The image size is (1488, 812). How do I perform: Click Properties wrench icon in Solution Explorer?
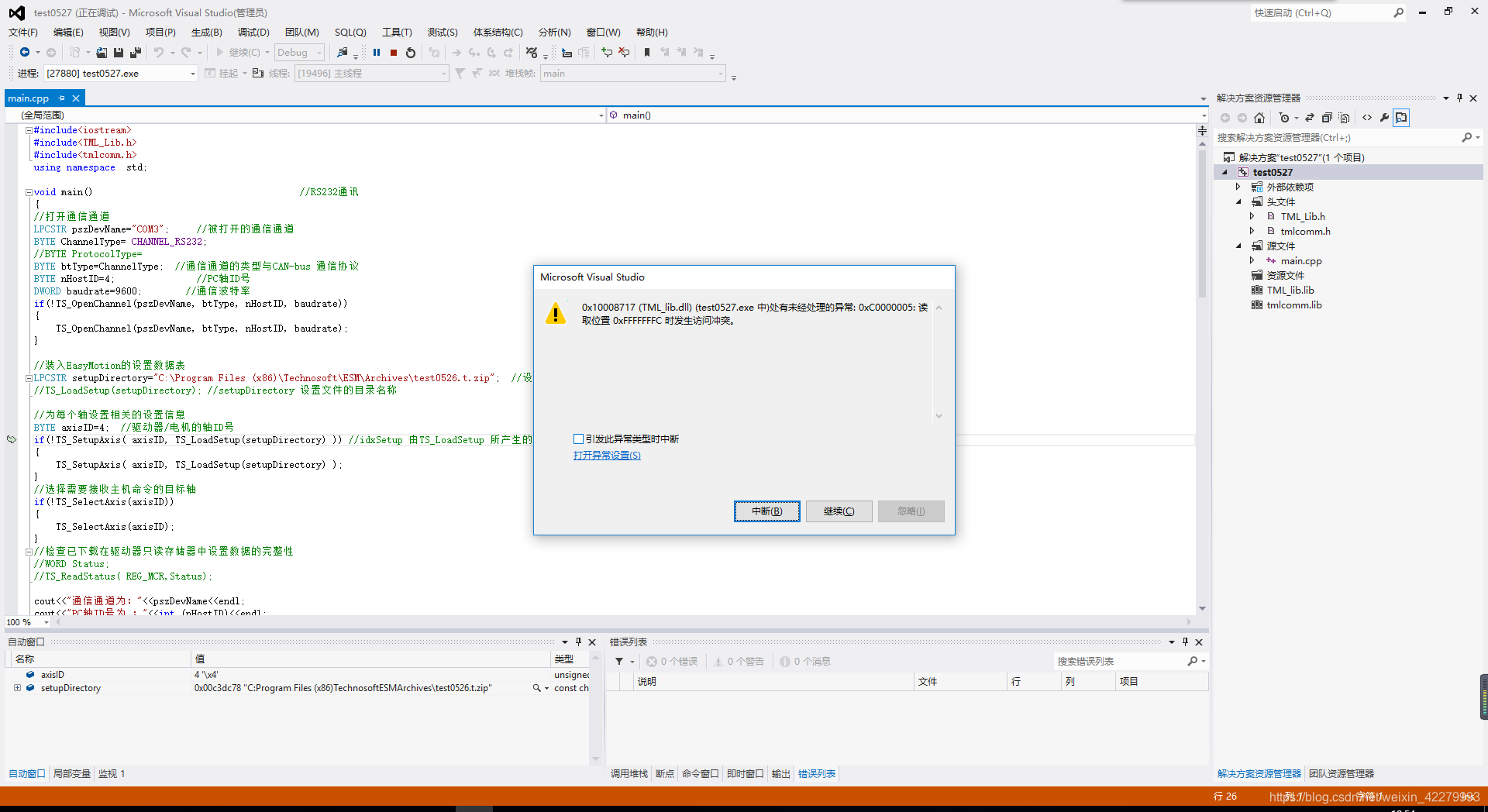pyautogui.click(x=1384, y=118)
